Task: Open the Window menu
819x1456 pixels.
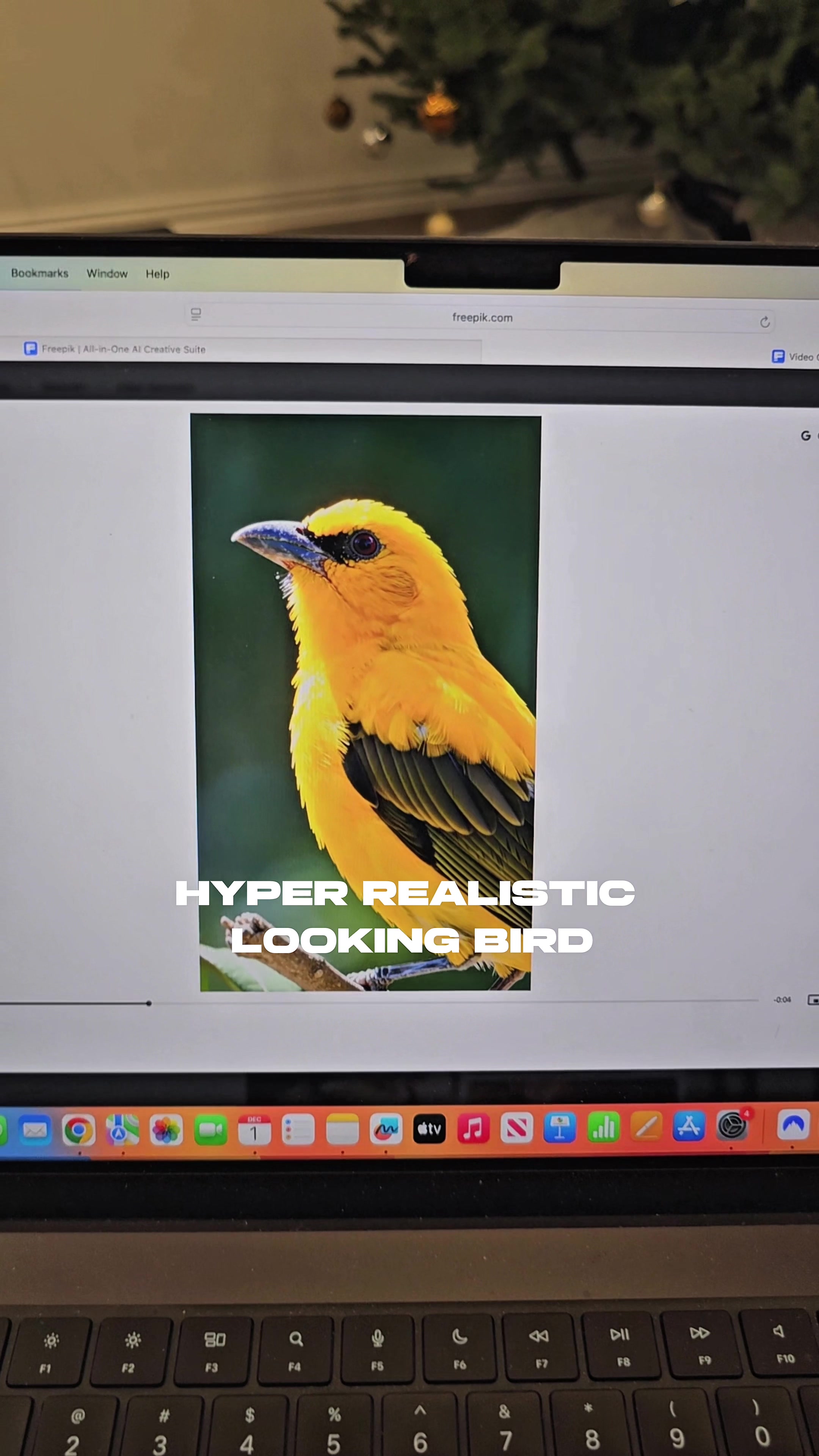Action: click(x=107, y=273)
